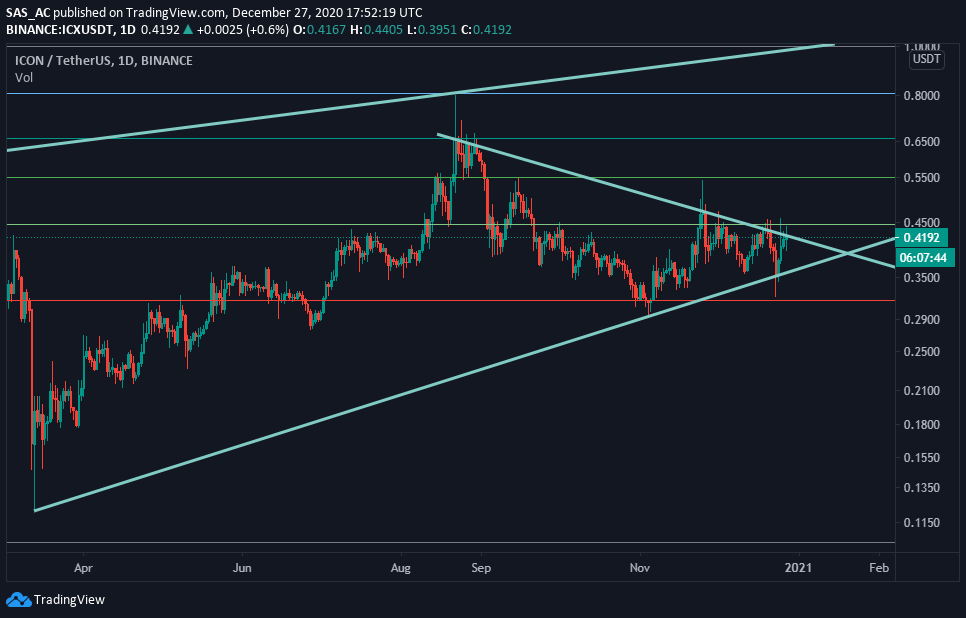Click the Sep label on time axis
966x618 pixels.
point(481,567)
